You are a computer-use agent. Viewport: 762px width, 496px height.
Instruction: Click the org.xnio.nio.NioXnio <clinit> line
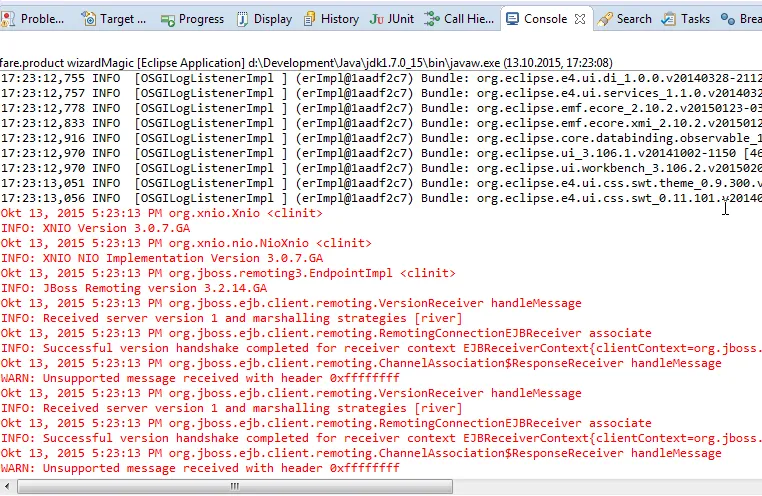coord(186,243)
